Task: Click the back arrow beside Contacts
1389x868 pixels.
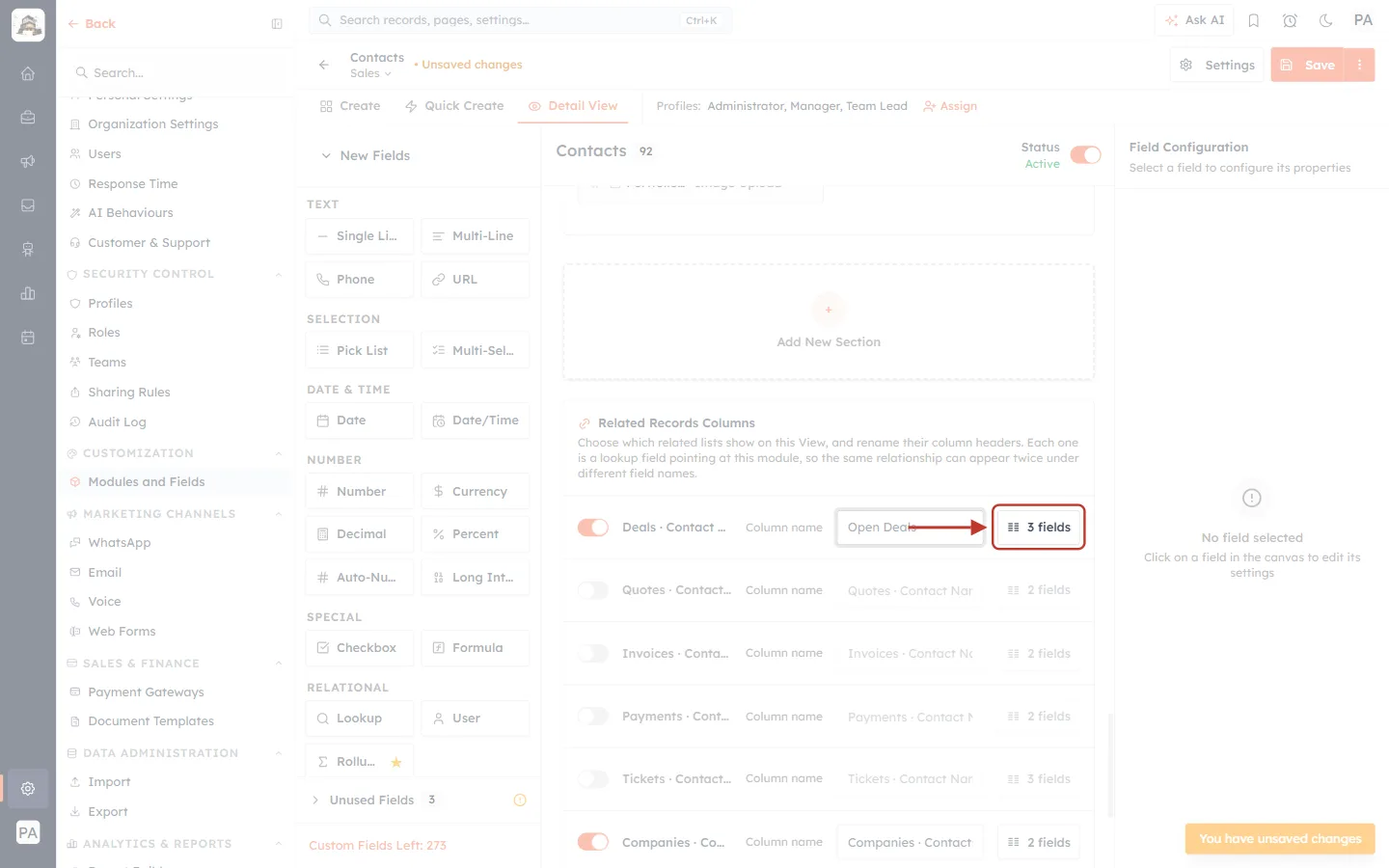Action: [x=324, y=65]
